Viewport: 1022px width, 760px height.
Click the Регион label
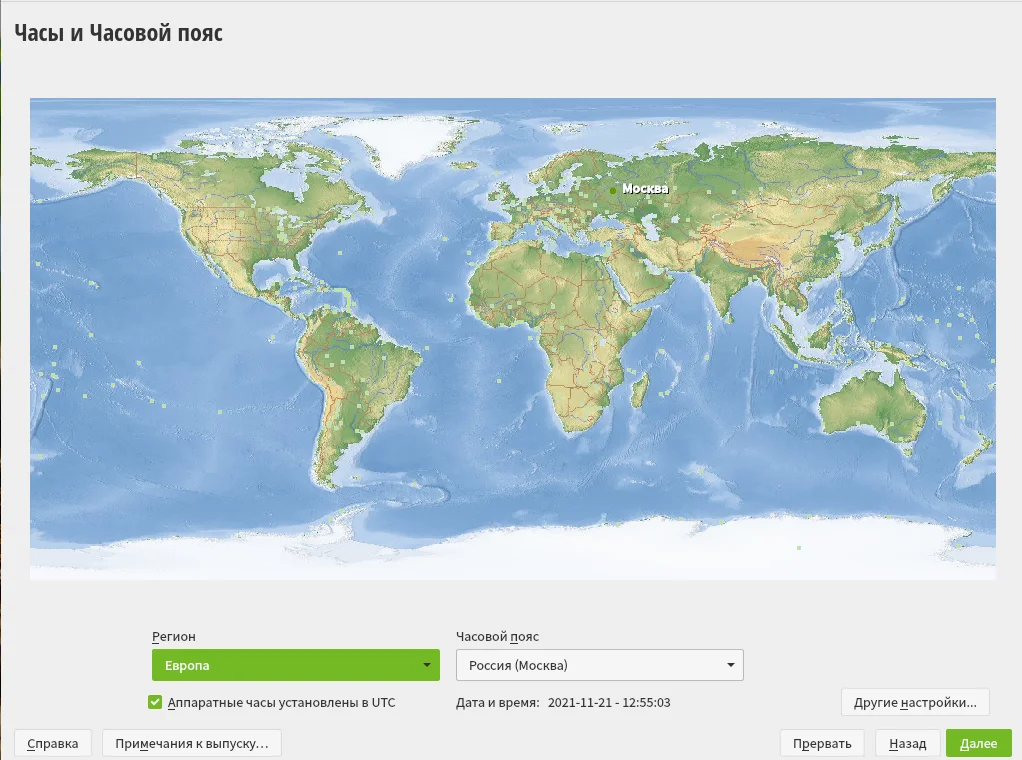[x=173, y=636]
